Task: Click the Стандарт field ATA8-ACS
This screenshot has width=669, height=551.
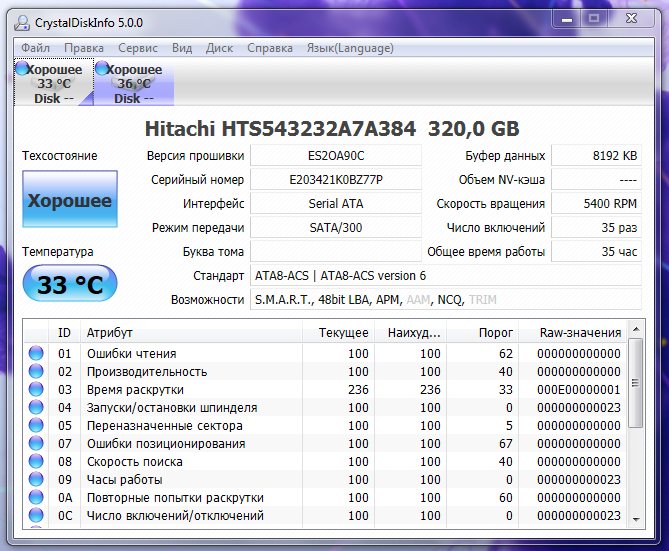Action: pos(446,276)
